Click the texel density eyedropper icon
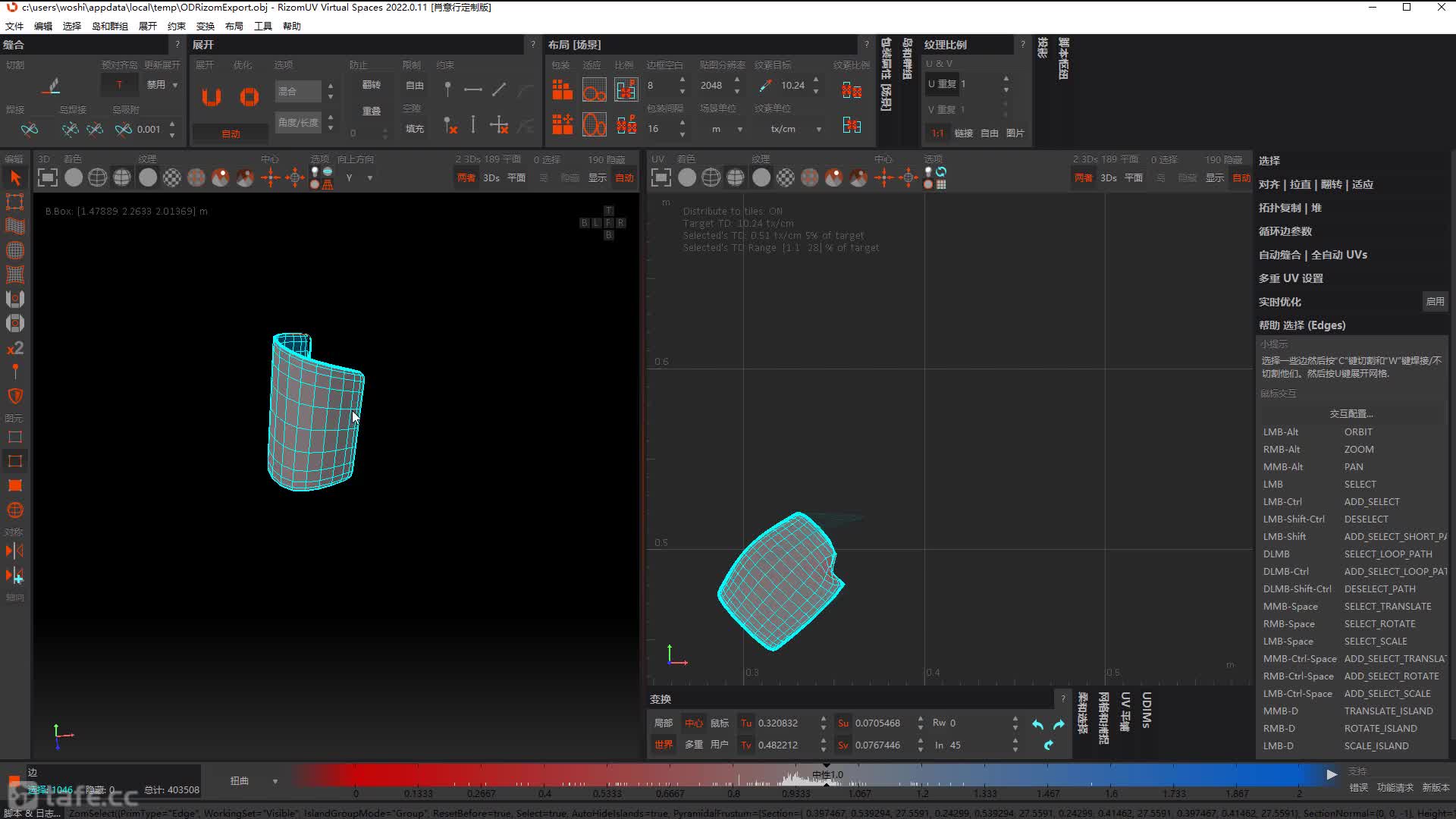The height and width of the screenshot is (819, 1456). 765,86
